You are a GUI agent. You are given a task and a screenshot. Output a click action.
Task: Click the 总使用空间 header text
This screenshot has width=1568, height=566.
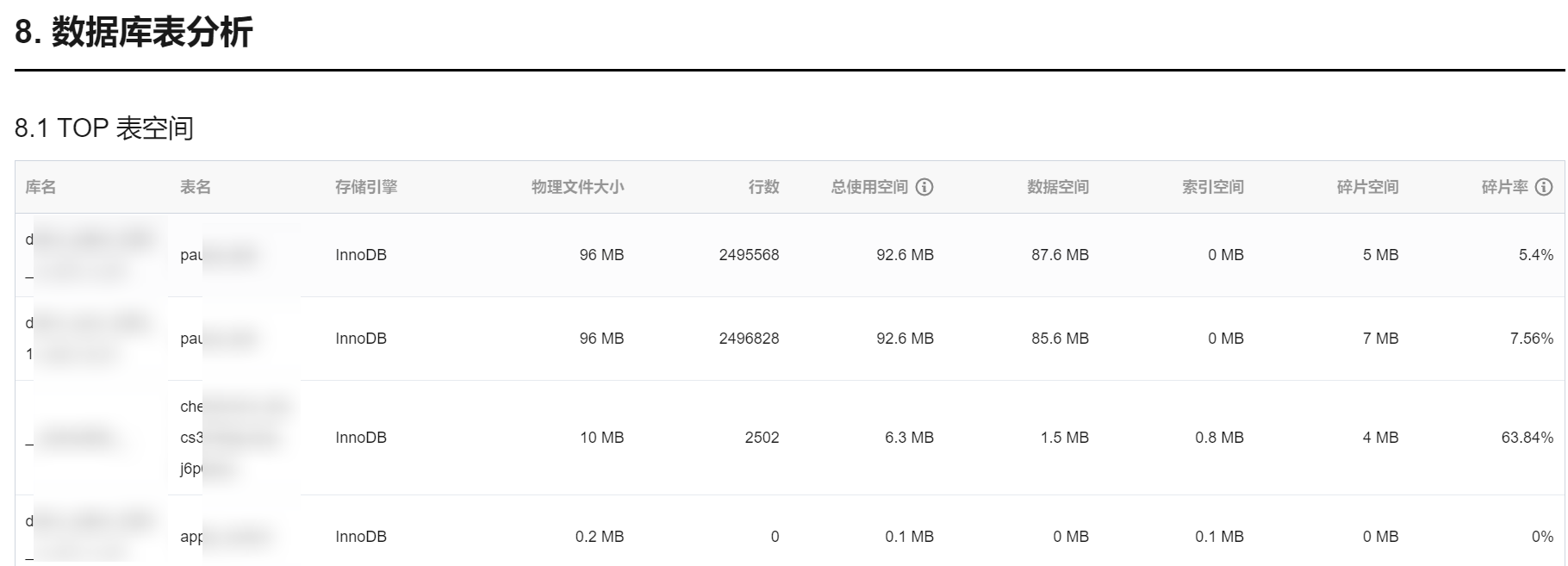[x=869, y=187]
